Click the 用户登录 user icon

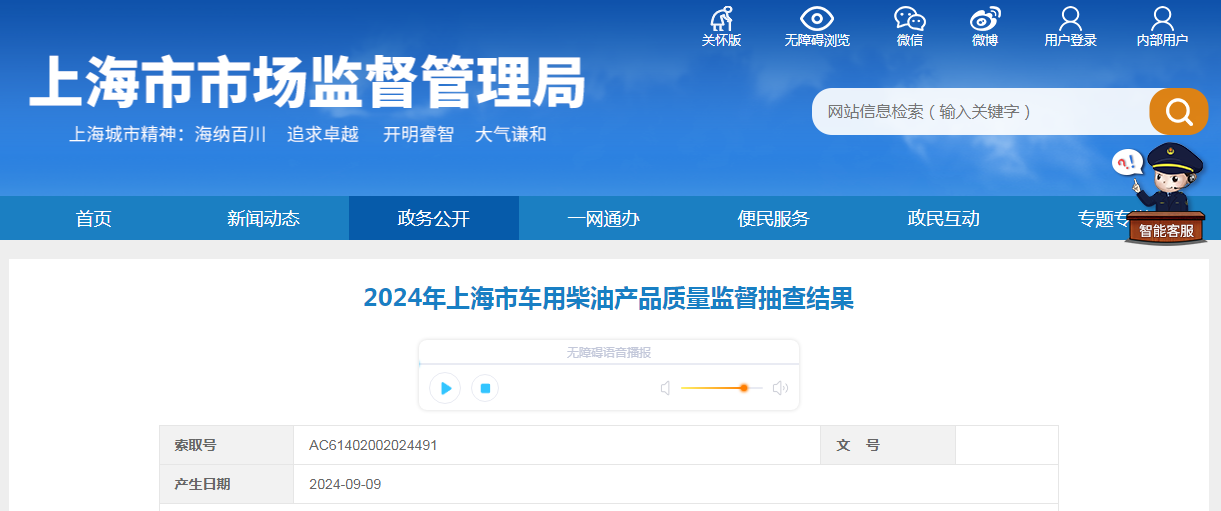(1070, 19)
